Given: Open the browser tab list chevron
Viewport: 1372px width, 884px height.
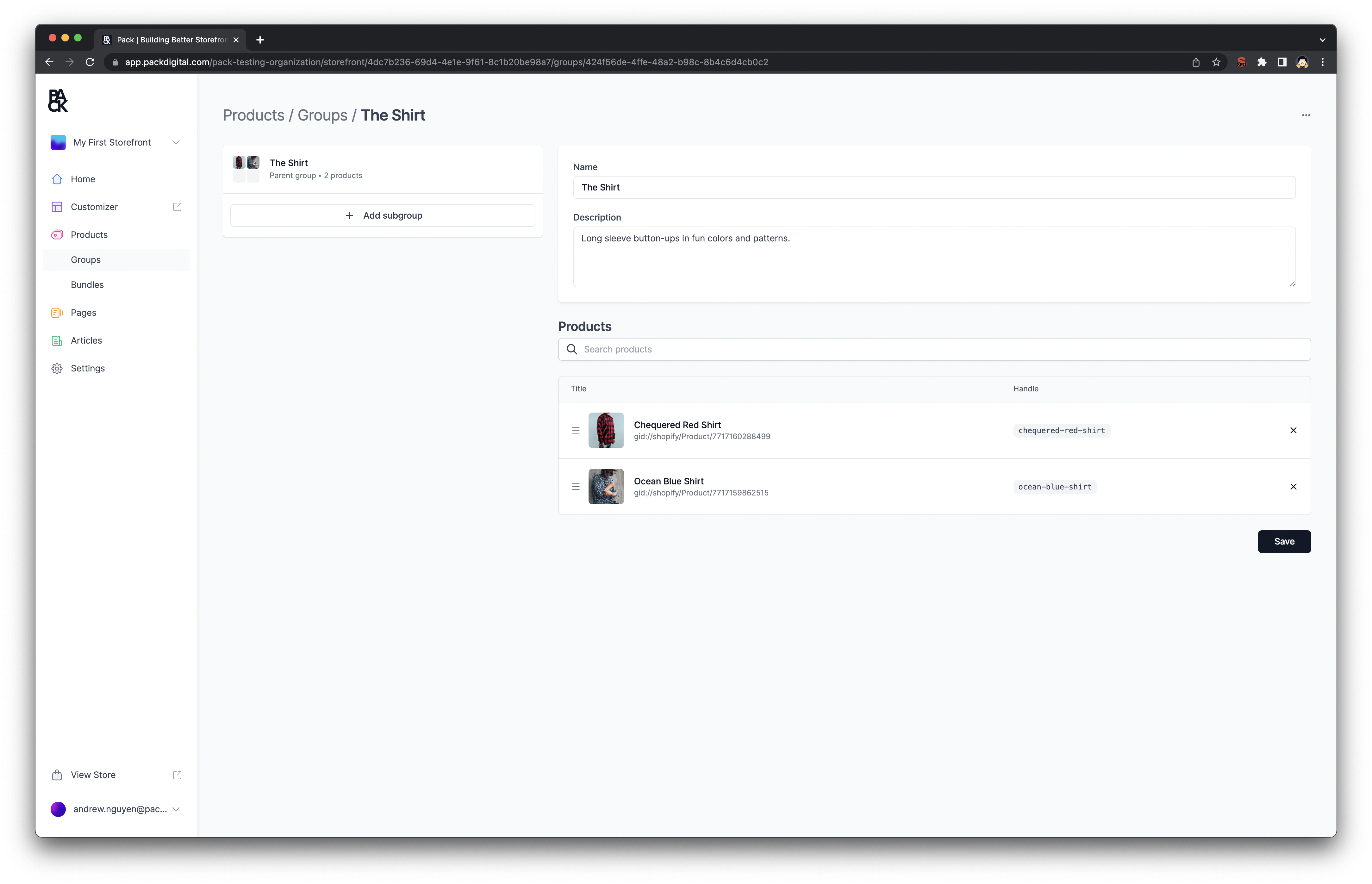Looking at the screenshot, I should tap(1322, 40).
